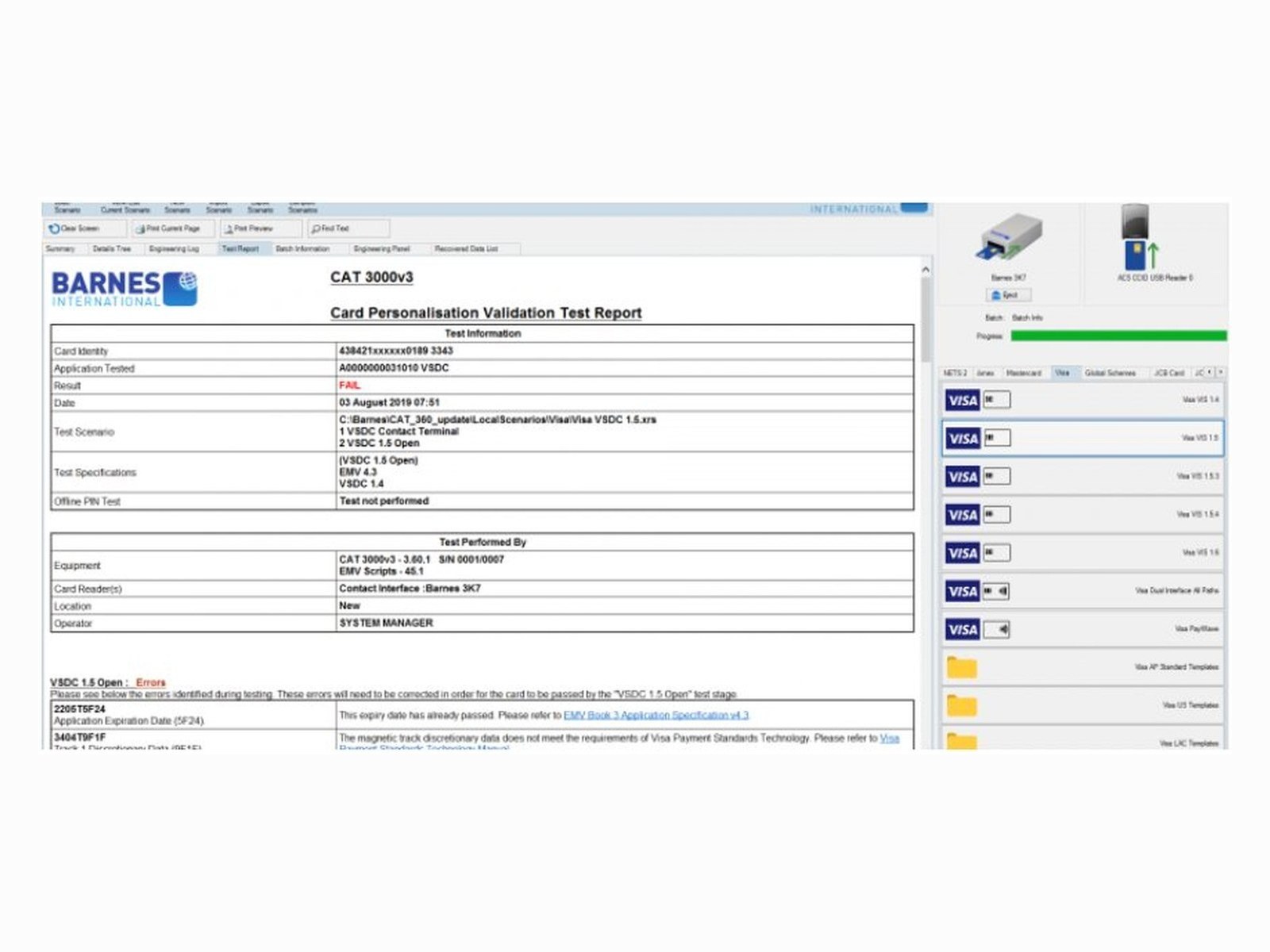The image size is (1270, 952).
Task: Click the report's vertical scrollbar thumb
Action: pyautogui.click(x=926, y=320)
